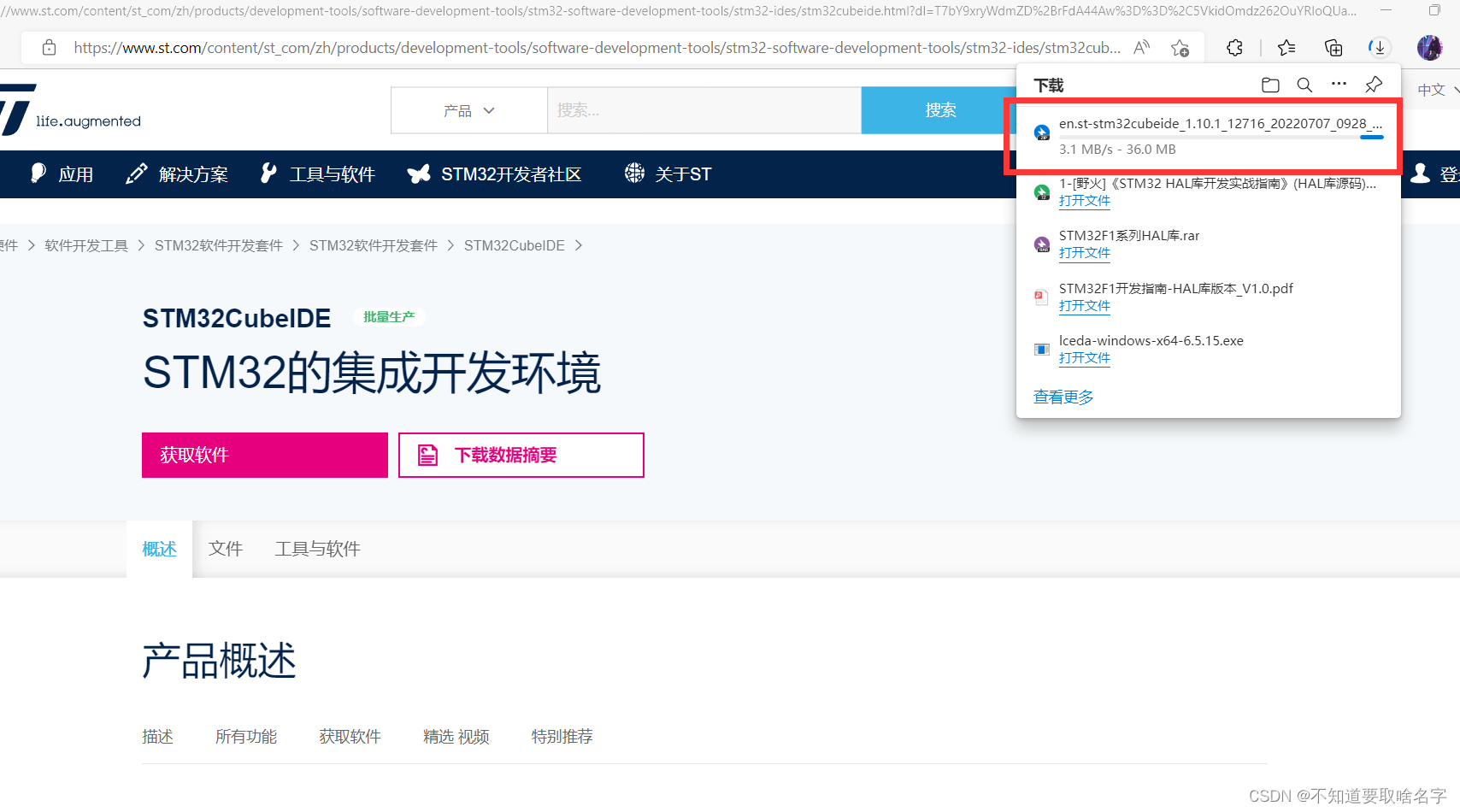
Task: Pin the downloads panel
Action: point(1374,84)
